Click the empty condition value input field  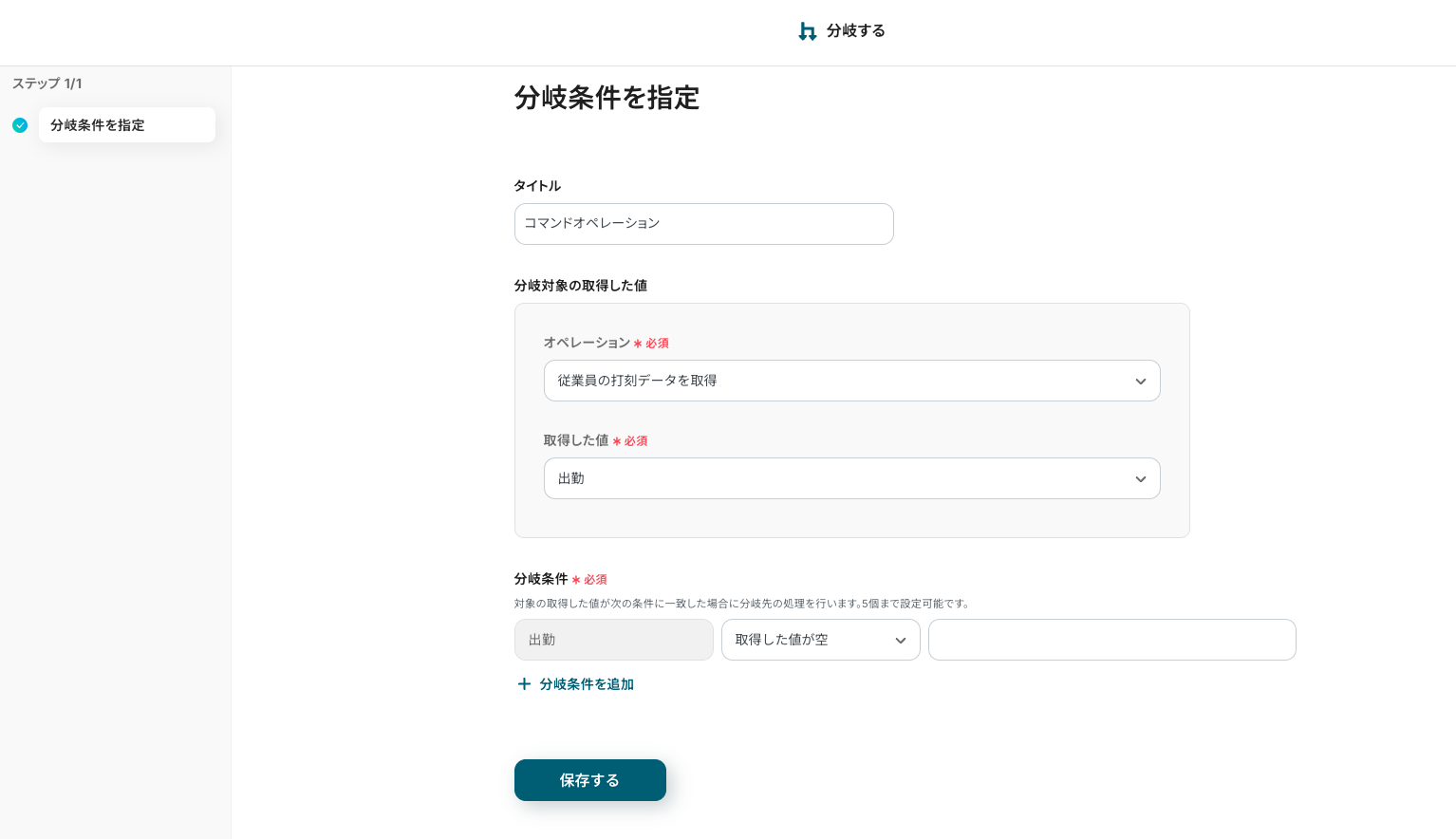pos(1111,640)
